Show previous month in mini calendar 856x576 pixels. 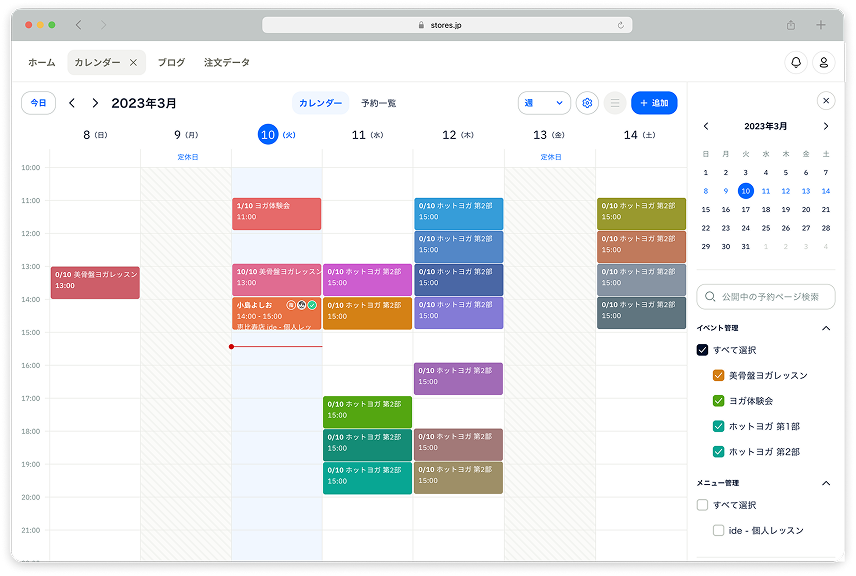[706, 126]
